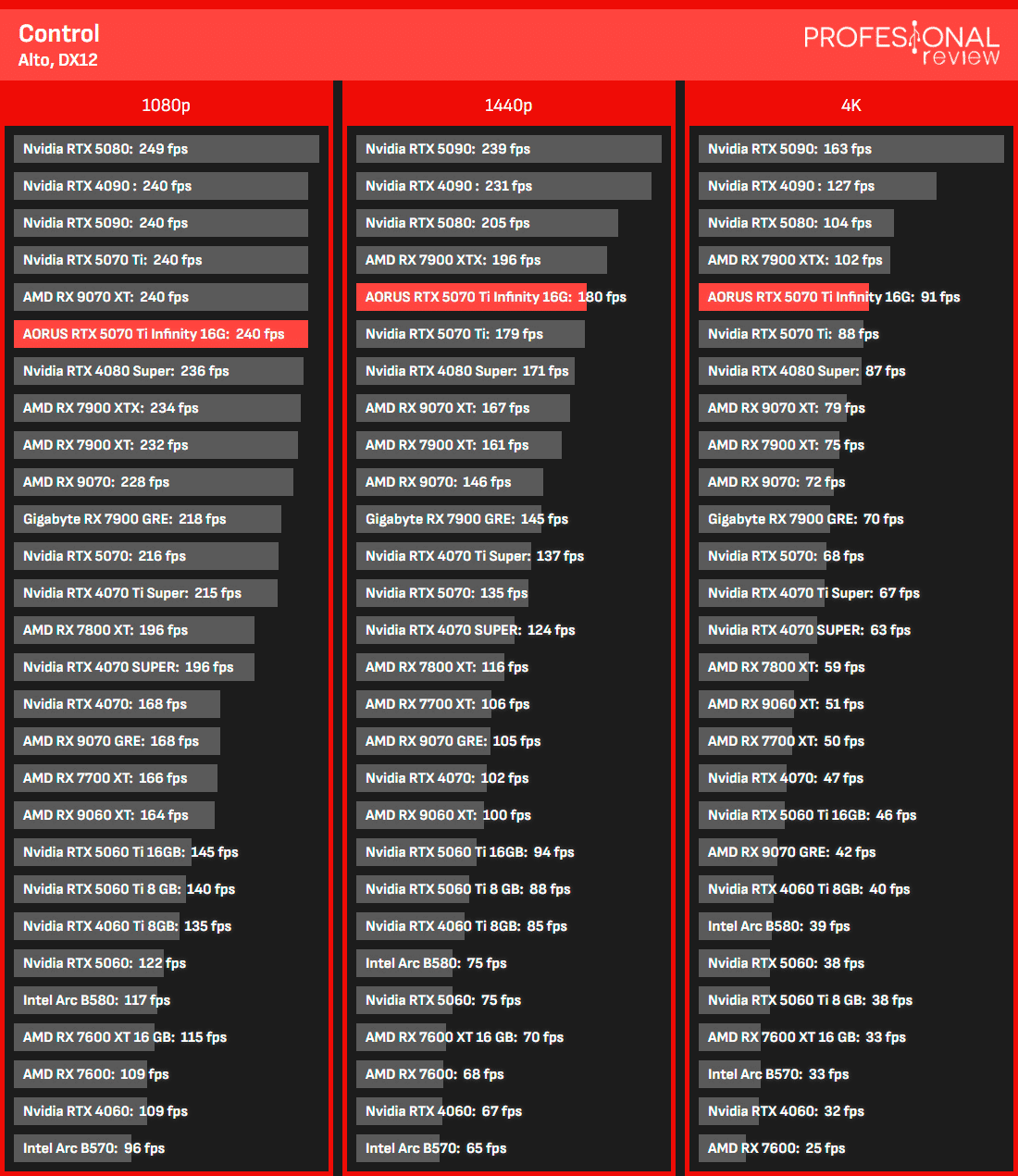
Task: Click AMD RX 9070 XT: 240 fps bar
Action: [161, 297]
